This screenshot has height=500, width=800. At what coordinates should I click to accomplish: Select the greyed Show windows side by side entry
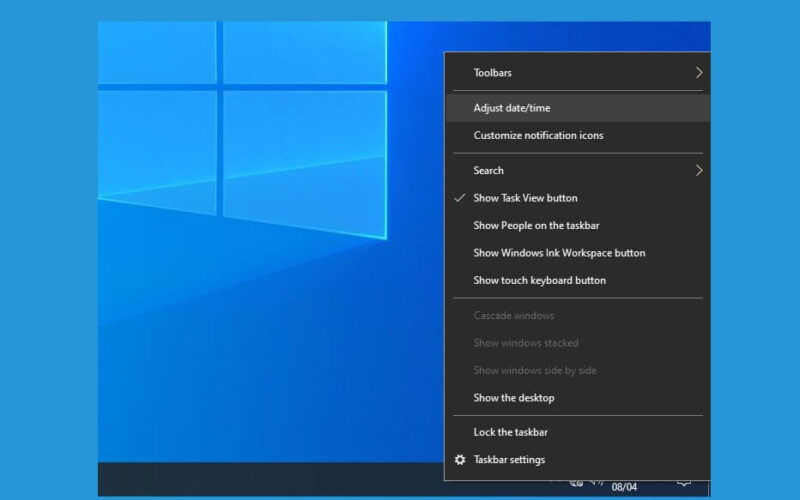pos(578,371)
